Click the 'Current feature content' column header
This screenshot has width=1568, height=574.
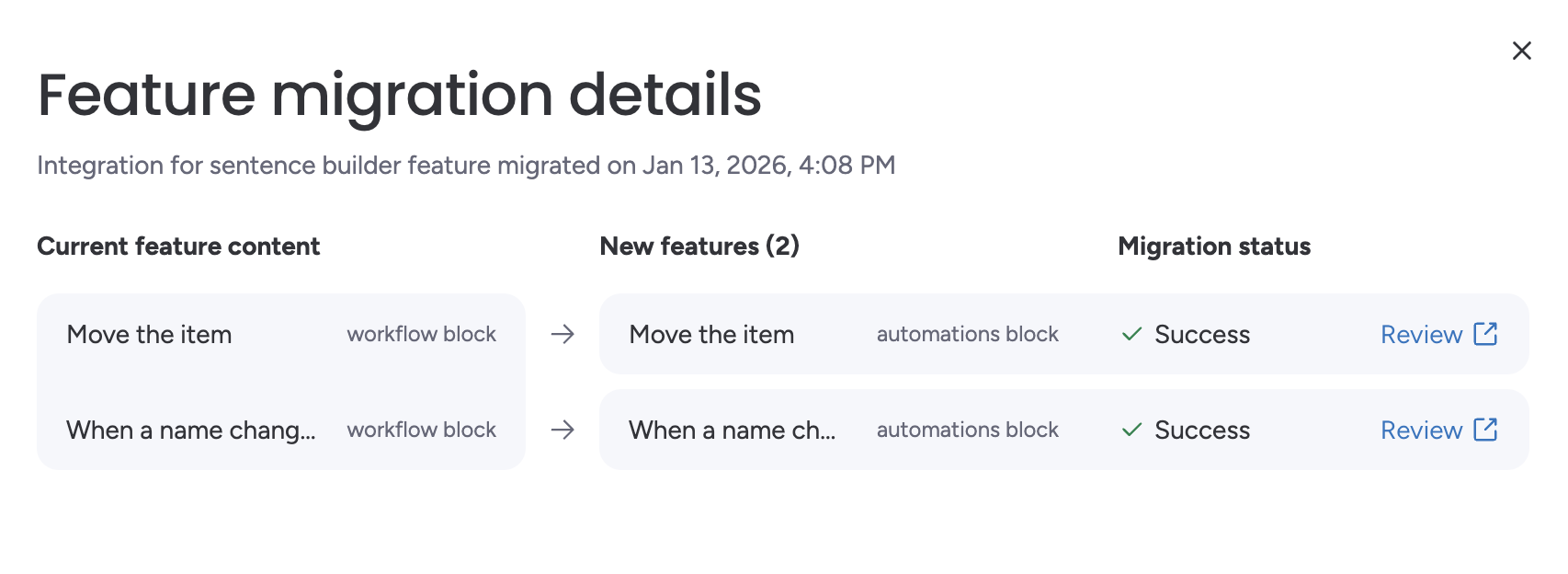178,247
